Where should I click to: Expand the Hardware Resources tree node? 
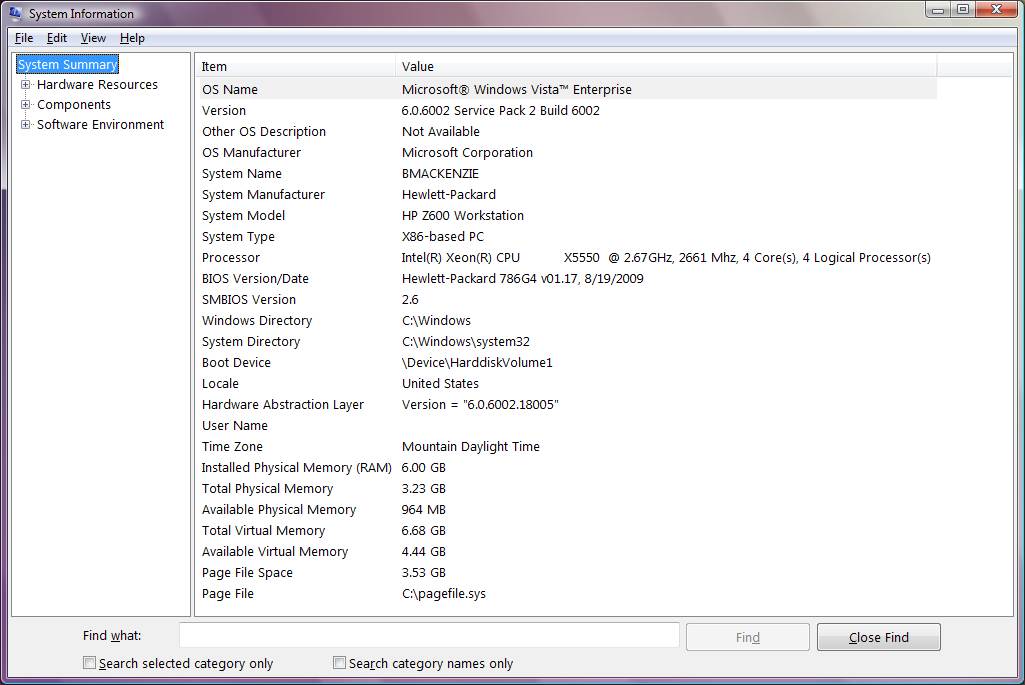click(x=26, y=85)
